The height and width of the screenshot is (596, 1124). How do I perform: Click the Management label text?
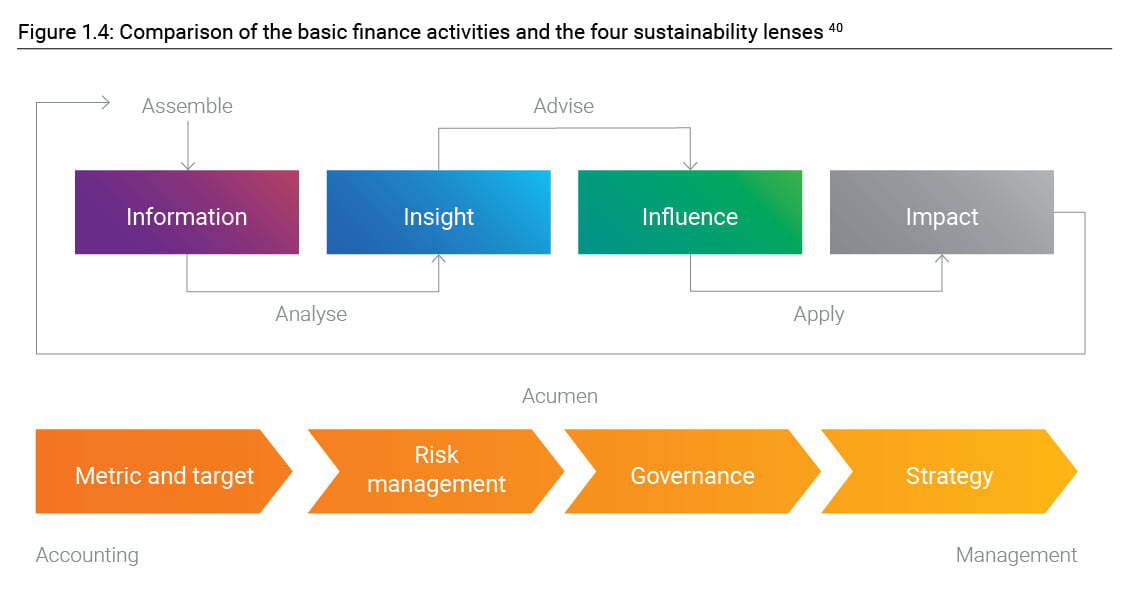pos(1016,555)
